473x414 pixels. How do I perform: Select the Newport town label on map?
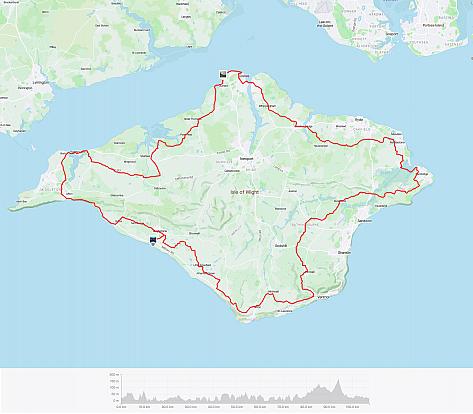pyautogui.click(x=246, y=159)
